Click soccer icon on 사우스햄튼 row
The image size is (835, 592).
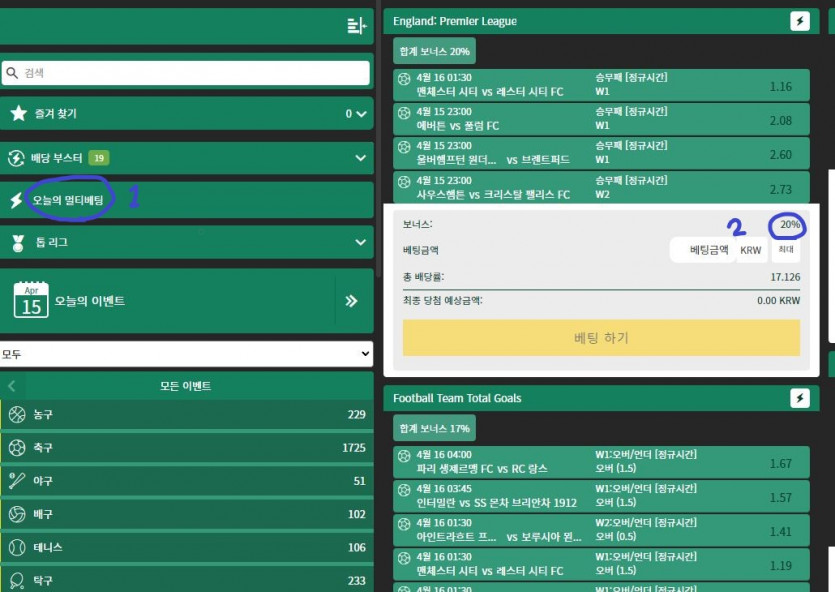[x=404, y=182]
